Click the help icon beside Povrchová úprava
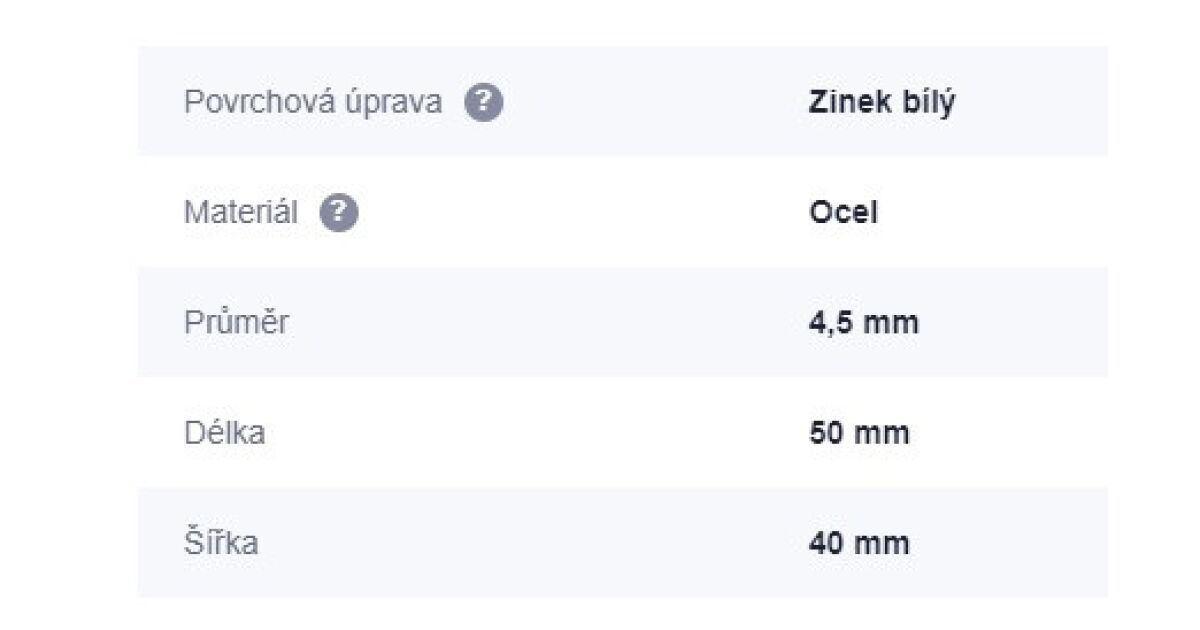 pos(484,102)
